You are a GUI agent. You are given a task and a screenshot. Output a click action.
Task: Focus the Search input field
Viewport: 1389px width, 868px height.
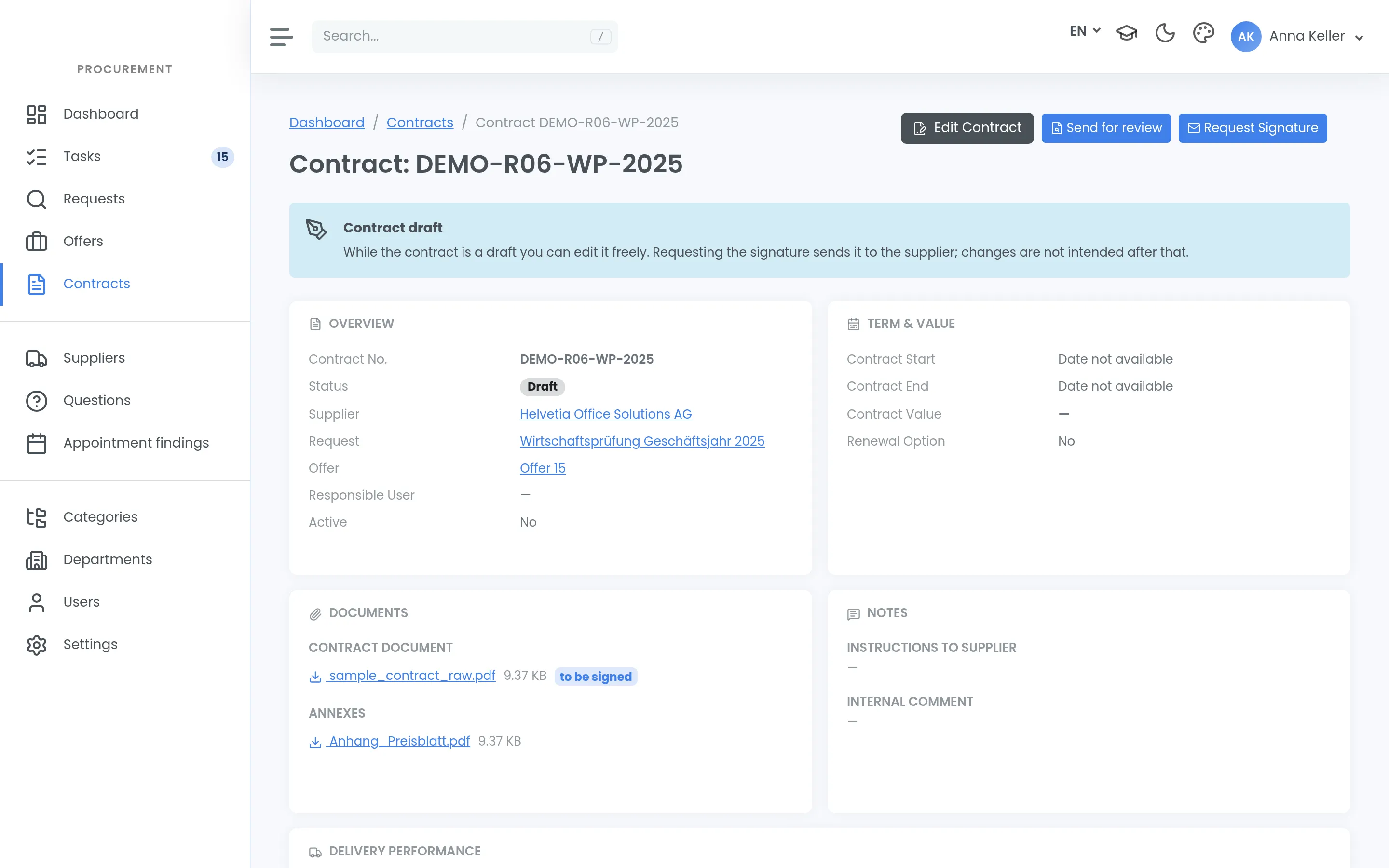pos(464,36)
